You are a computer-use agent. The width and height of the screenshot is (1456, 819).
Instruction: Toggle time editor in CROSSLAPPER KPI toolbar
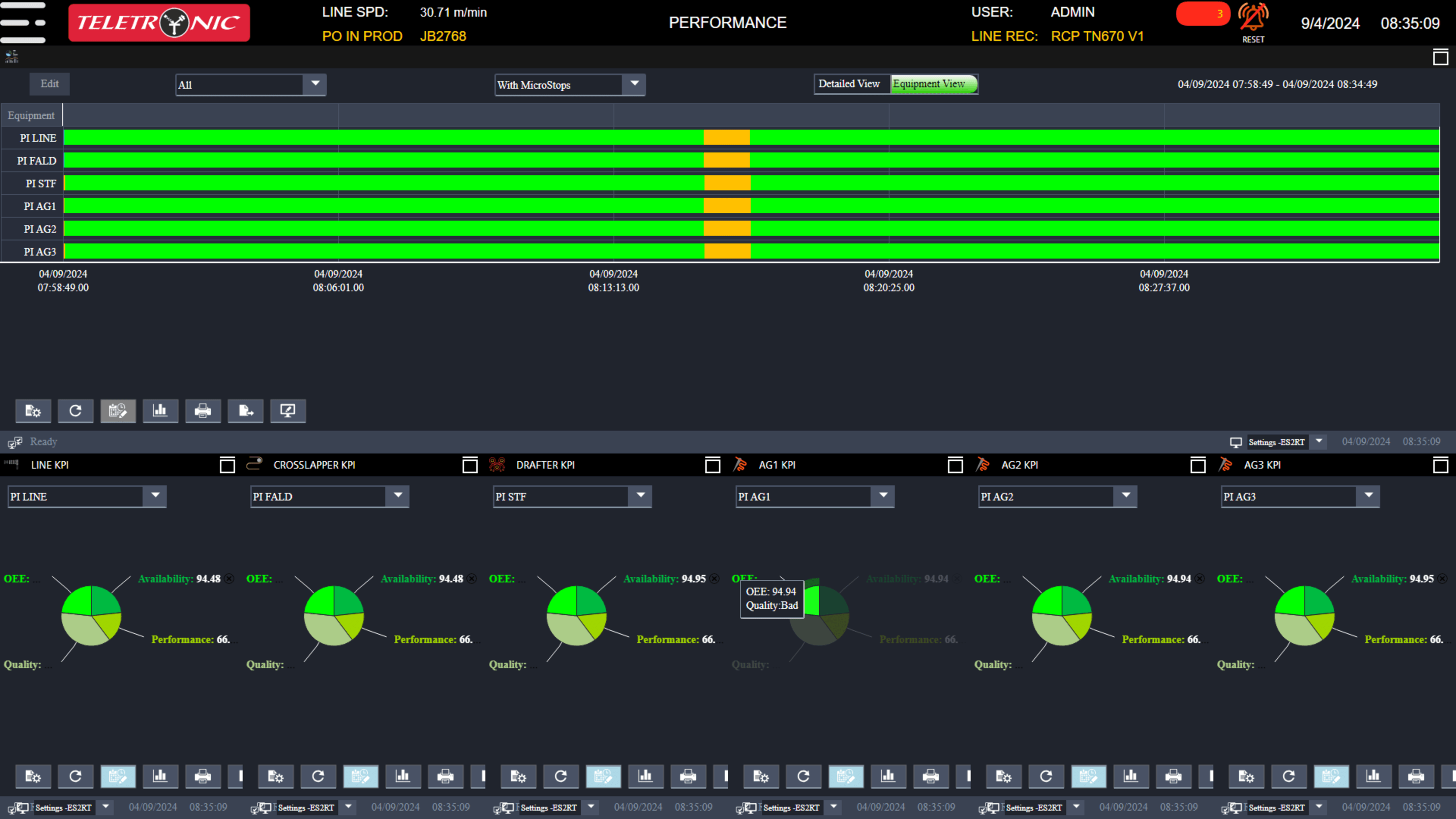pos(361,777)
